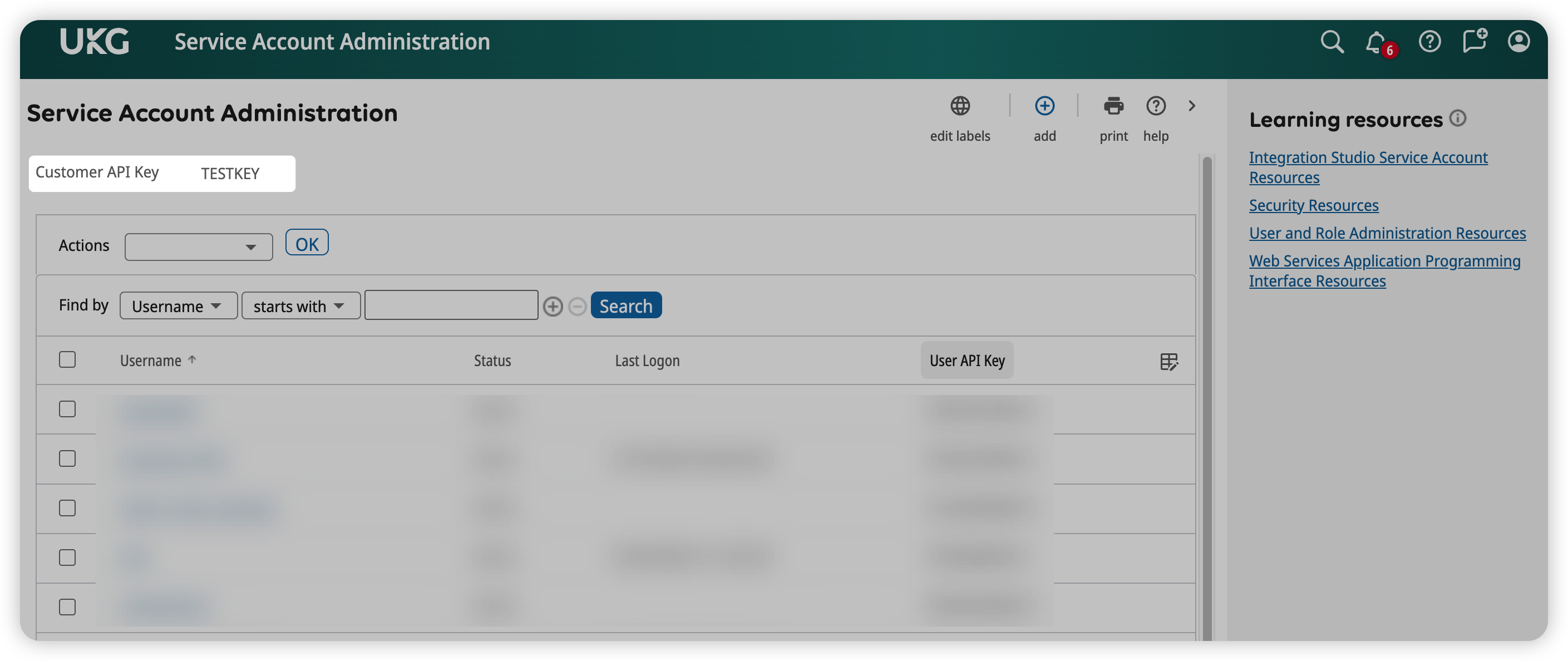
Task: Sort by the Username column header
Action: 151,361
